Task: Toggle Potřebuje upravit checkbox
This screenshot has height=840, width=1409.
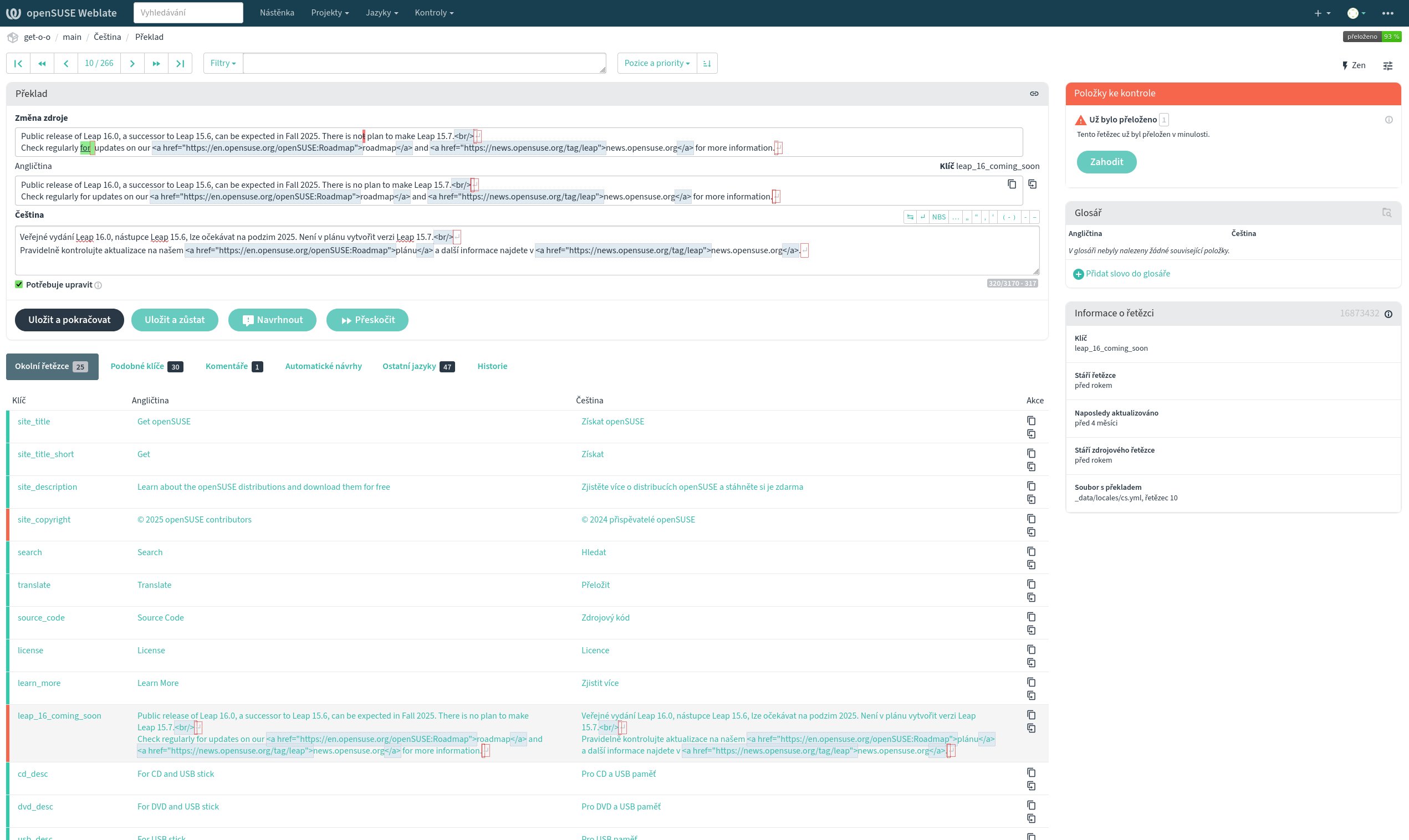Action: click(19, 285)
